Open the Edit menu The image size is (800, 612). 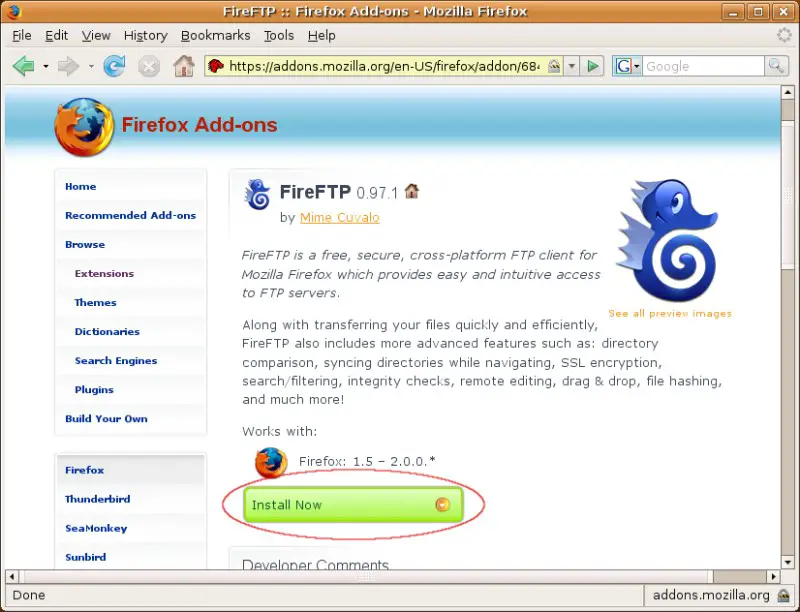pyautogui.click(x=56, y=36)
